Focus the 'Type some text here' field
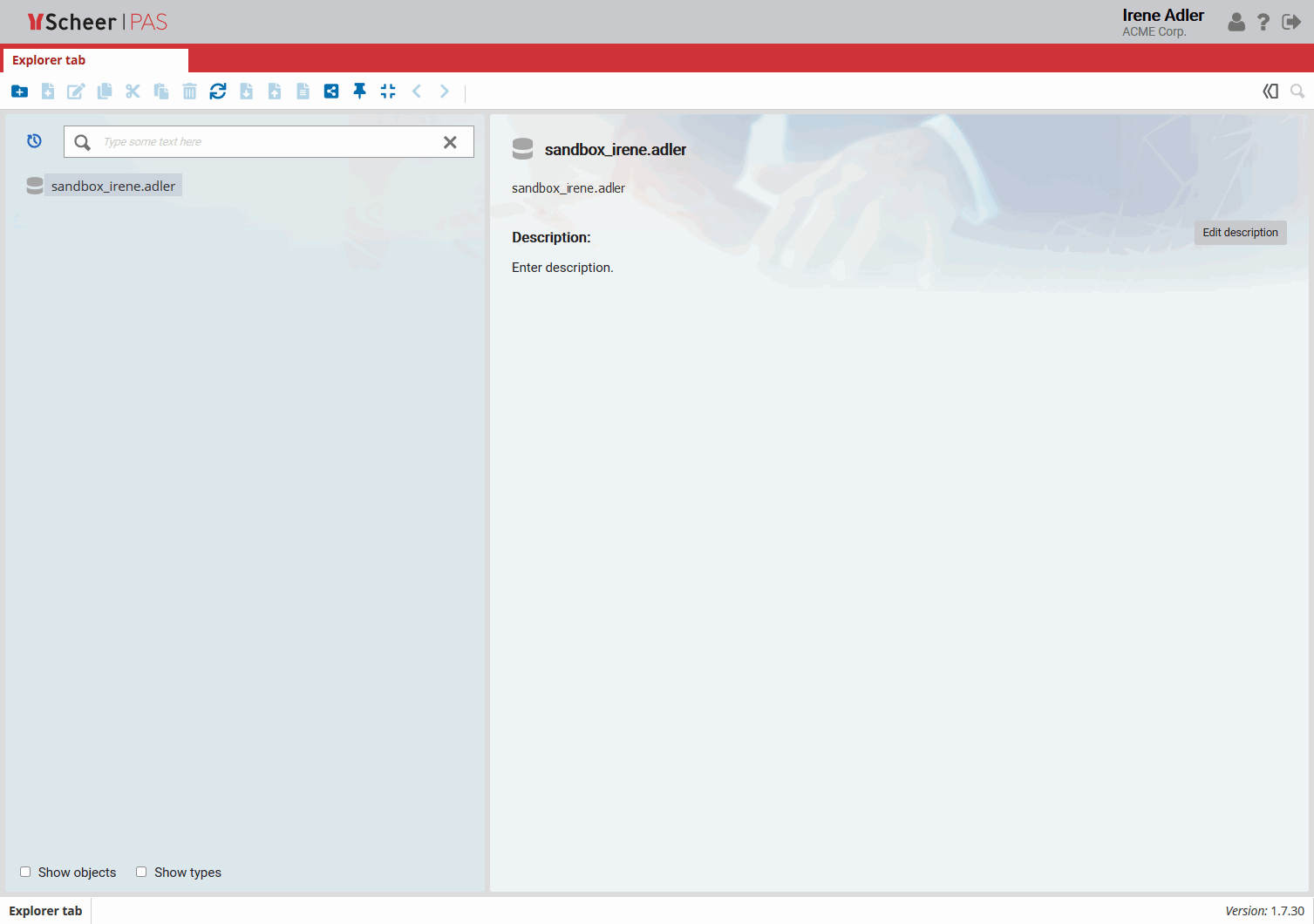Screen dimensions: 1314x924 coord(269,142)
